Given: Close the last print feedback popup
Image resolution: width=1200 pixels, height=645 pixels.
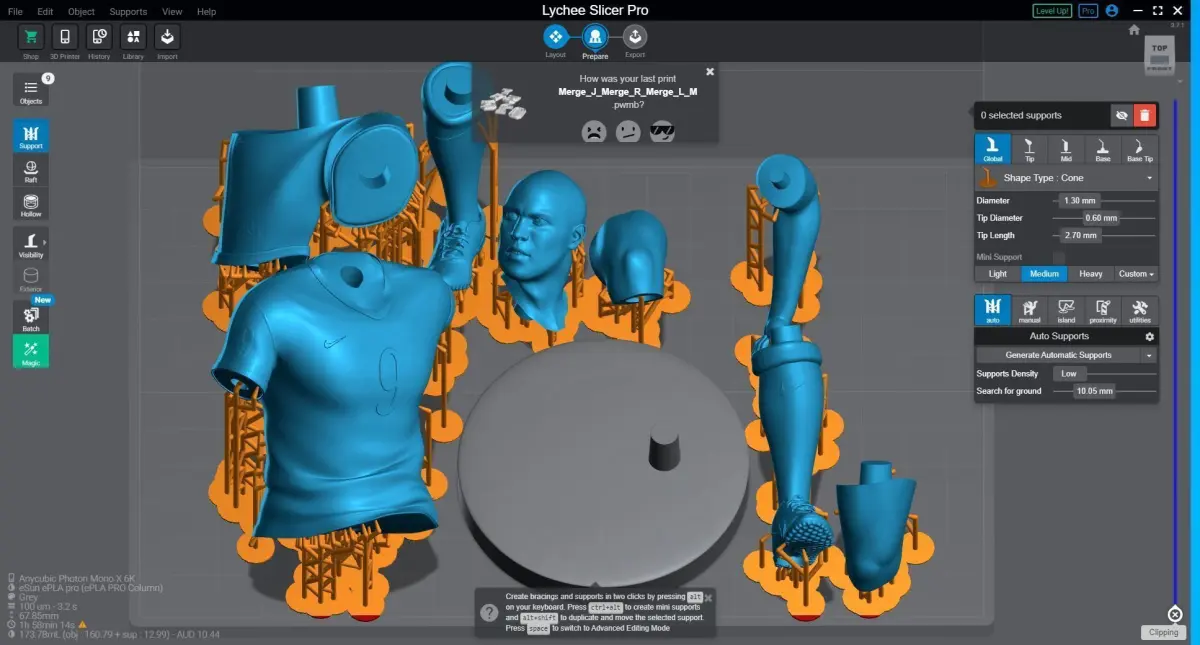Looking at the screenshot, I should (710, 72).
